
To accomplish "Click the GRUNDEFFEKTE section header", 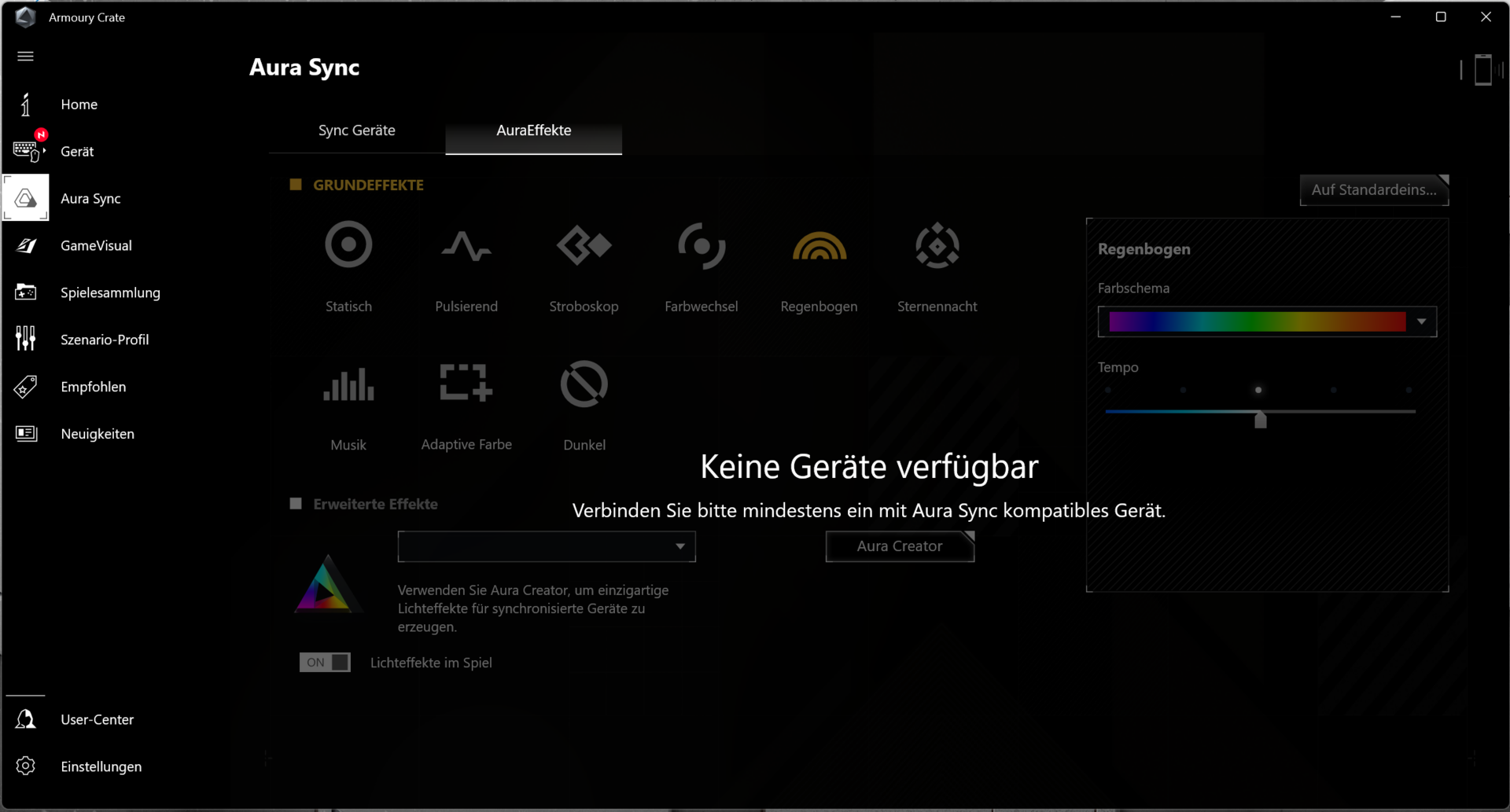I will (368, 185).
